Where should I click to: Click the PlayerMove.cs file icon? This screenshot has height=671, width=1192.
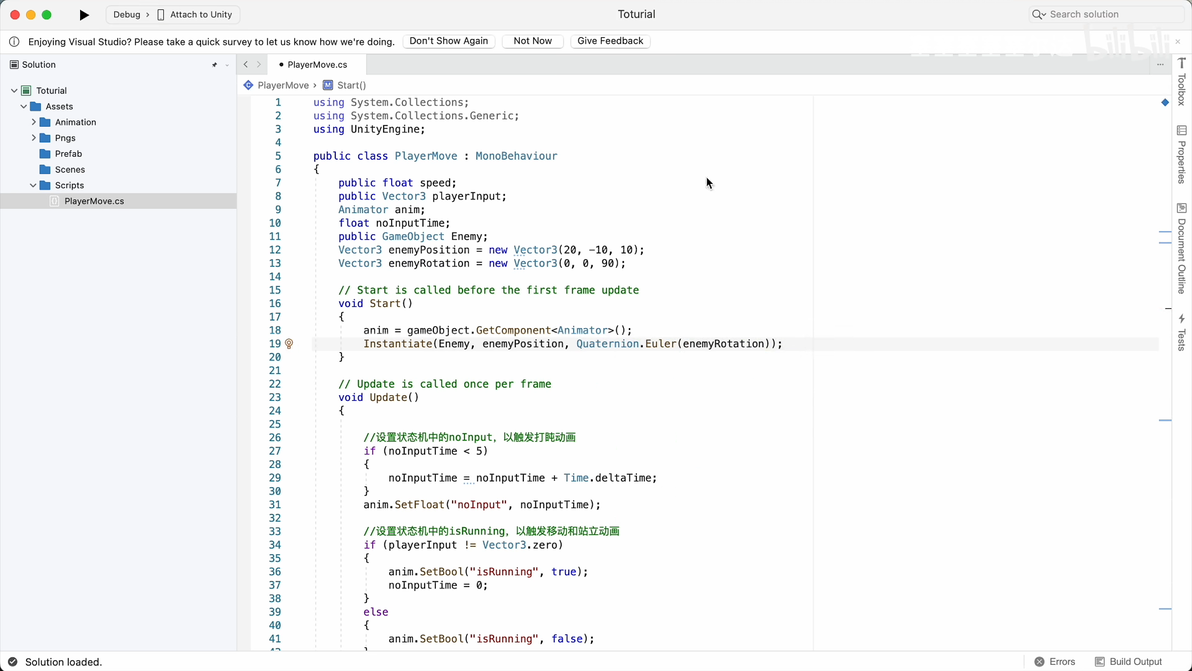point(54,201)
